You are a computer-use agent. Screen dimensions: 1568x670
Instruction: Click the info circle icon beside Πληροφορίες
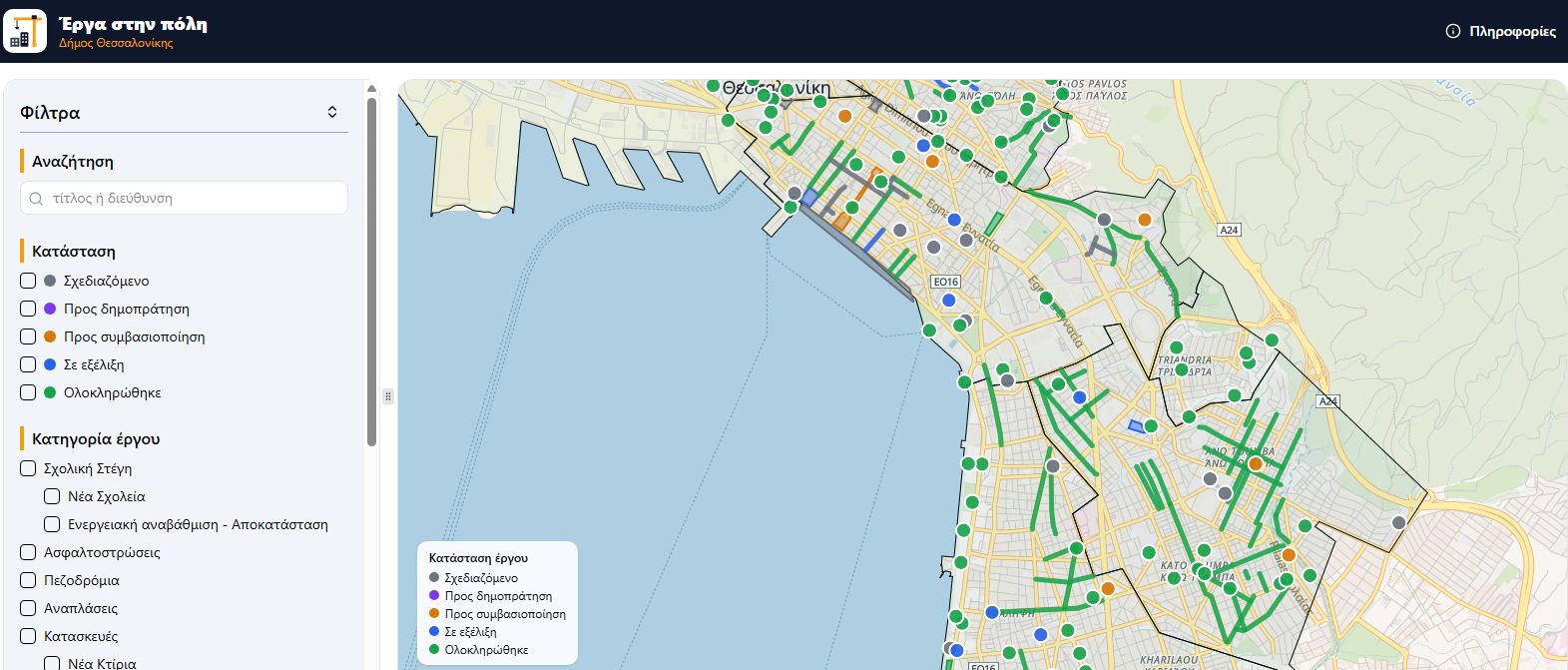[x=1453, y=31]
